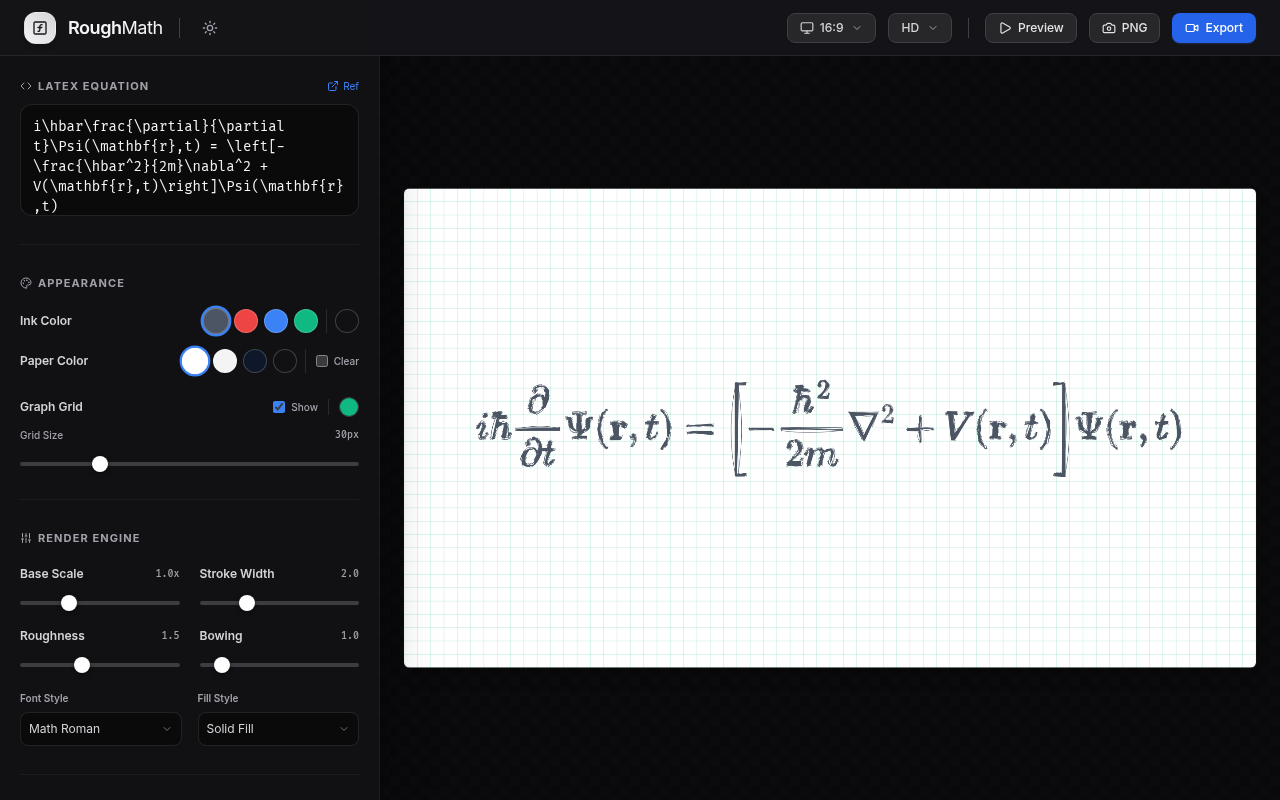Click the Grid Size slider handle
Screen dimensions: 1280x800
point(100,464)
